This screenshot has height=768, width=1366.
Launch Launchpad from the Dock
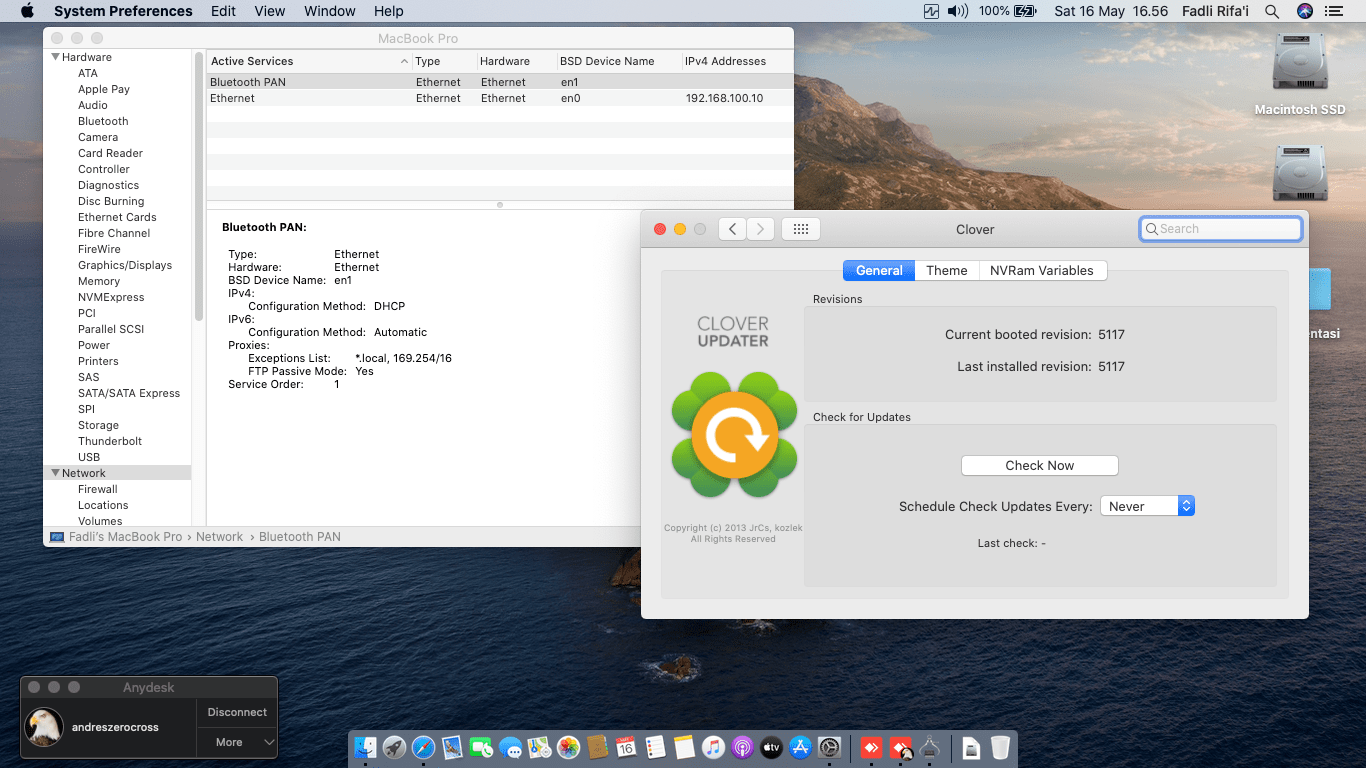tap(395, 747)
